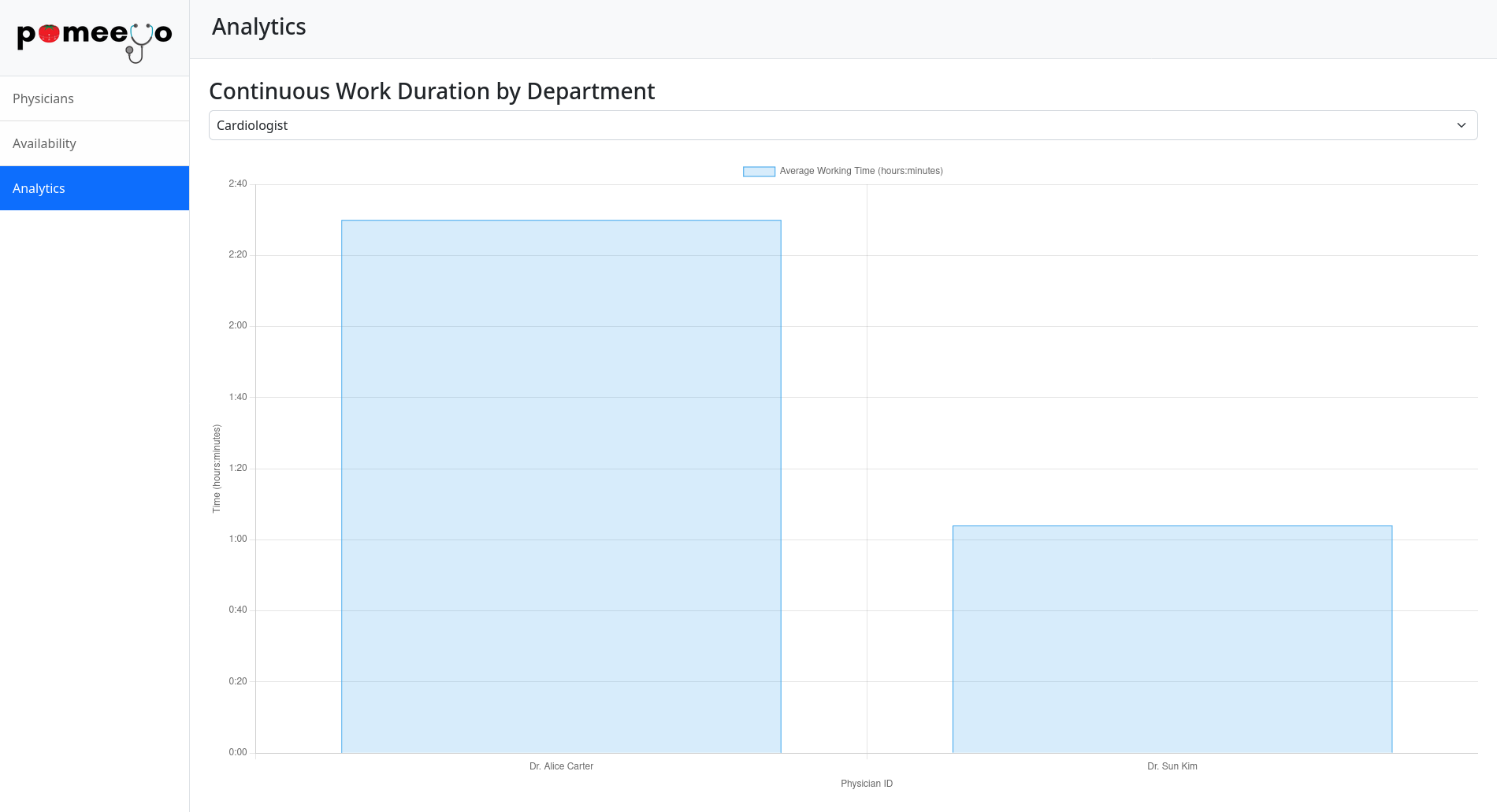The image size is (1497, 812).
Task: Open the Cardiologist department dropdown
Action: point(843,125)
